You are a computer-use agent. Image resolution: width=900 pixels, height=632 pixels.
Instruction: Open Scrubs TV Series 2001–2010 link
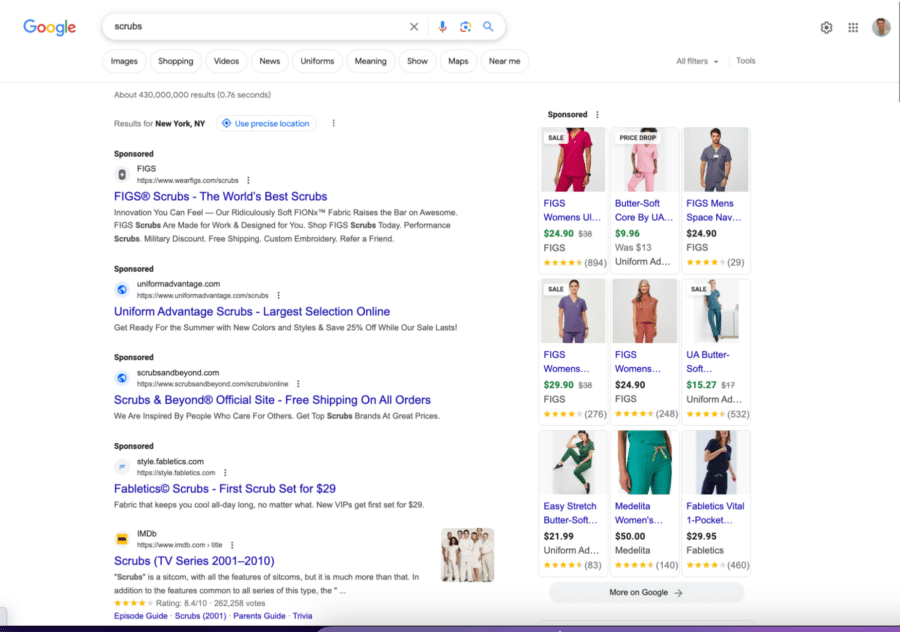coord(194,561)
